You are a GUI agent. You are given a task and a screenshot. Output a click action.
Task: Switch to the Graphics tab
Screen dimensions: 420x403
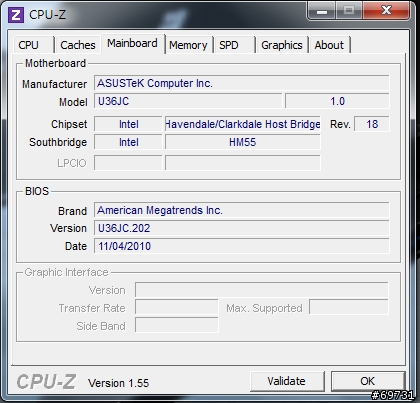point(282,45)
